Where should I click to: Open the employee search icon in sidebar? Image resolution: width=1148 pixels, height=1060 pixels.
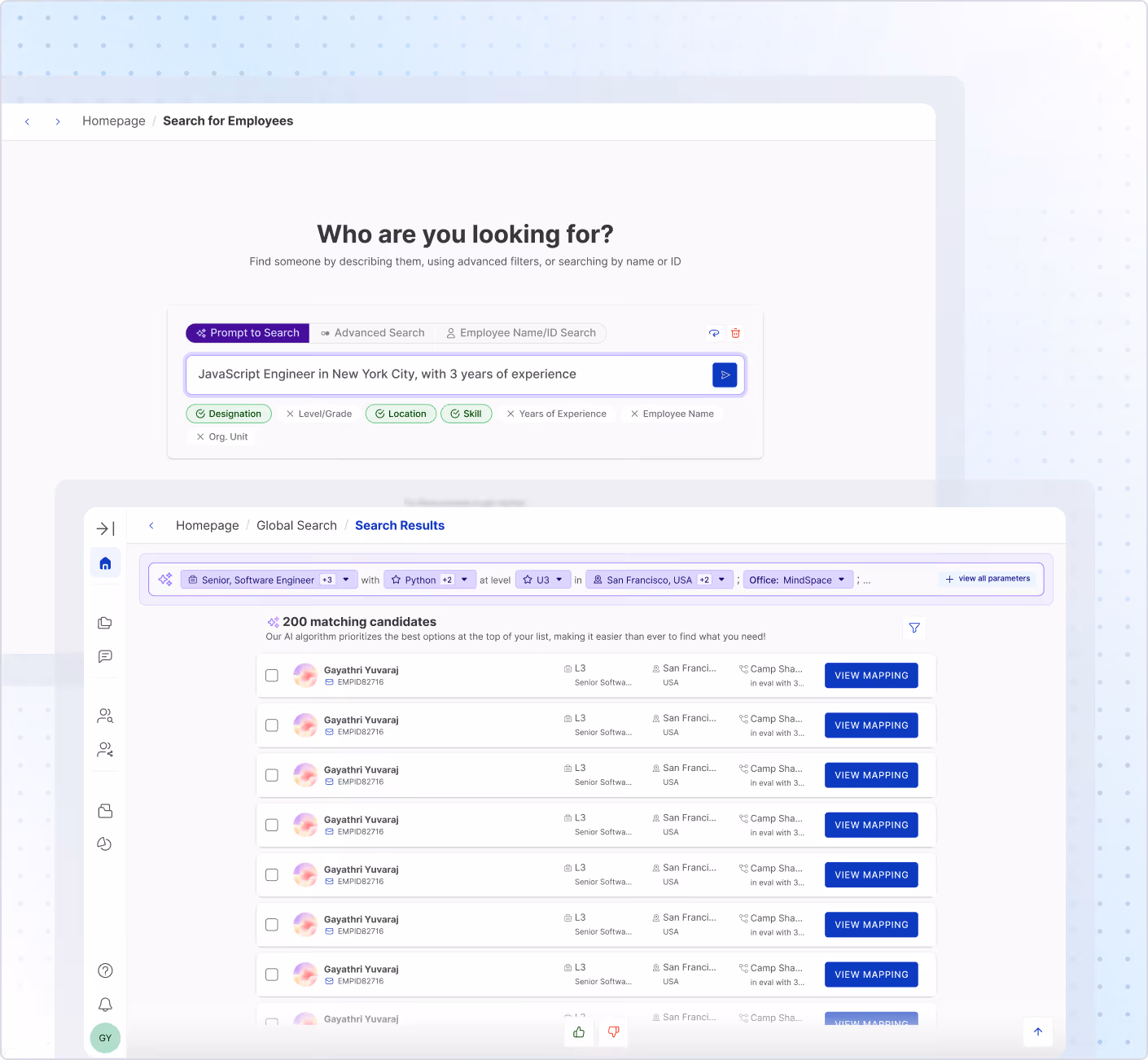coord(104,716)
